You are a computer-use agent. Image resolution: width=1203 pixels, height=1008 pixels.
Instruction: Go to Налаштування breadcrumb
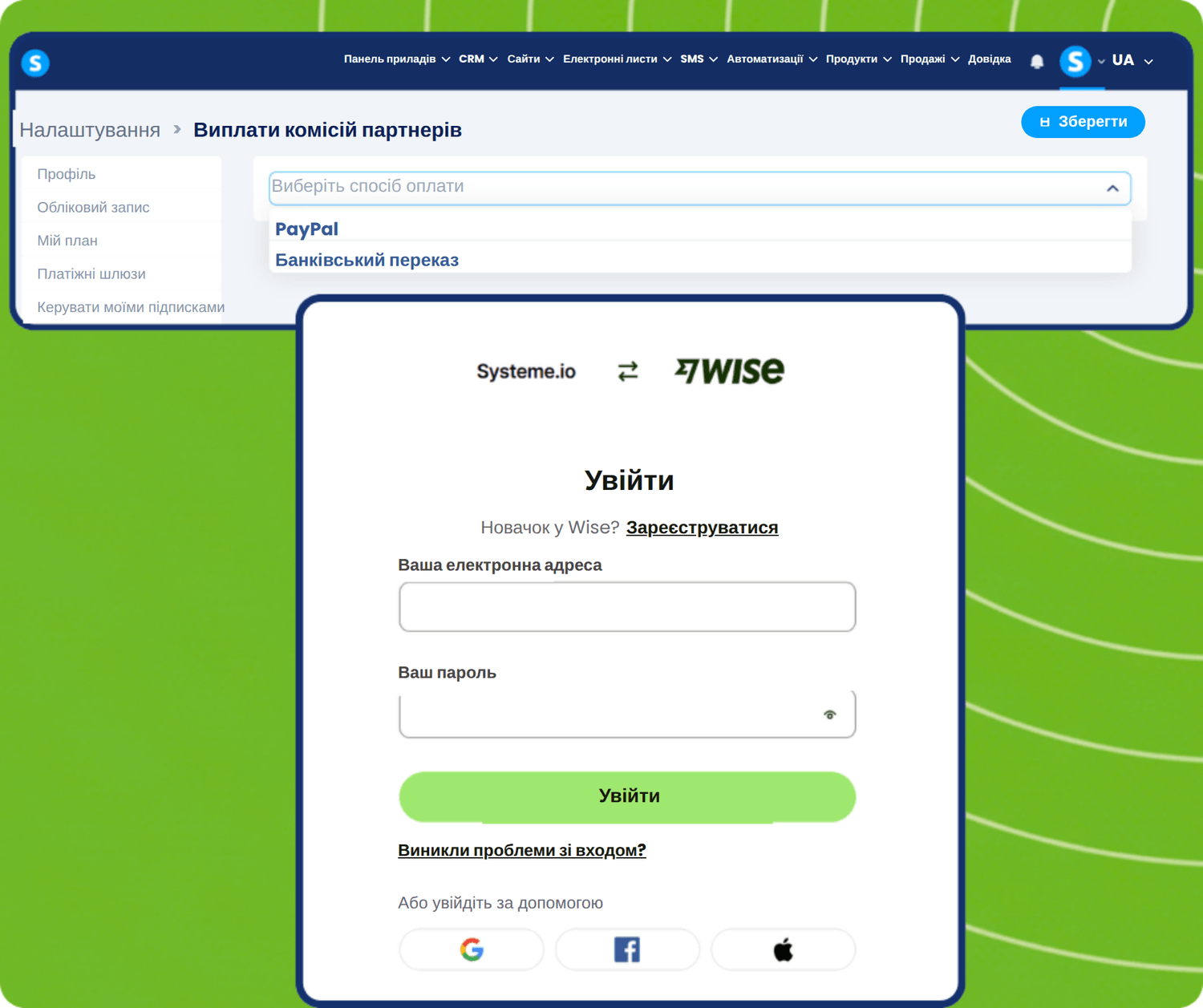[x=90, y=130]
